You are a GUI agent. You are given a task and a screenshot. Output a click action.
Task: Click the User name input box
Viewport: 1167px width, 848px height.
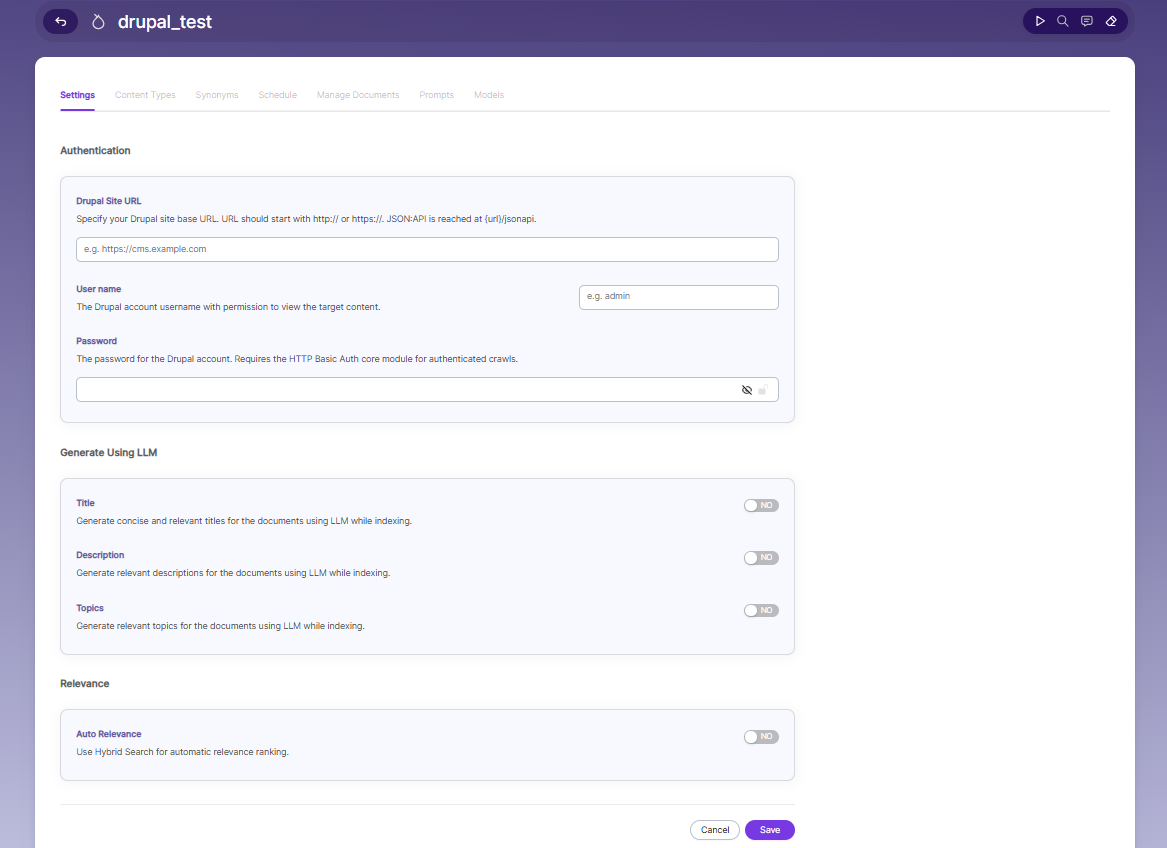tap(679, 297)
